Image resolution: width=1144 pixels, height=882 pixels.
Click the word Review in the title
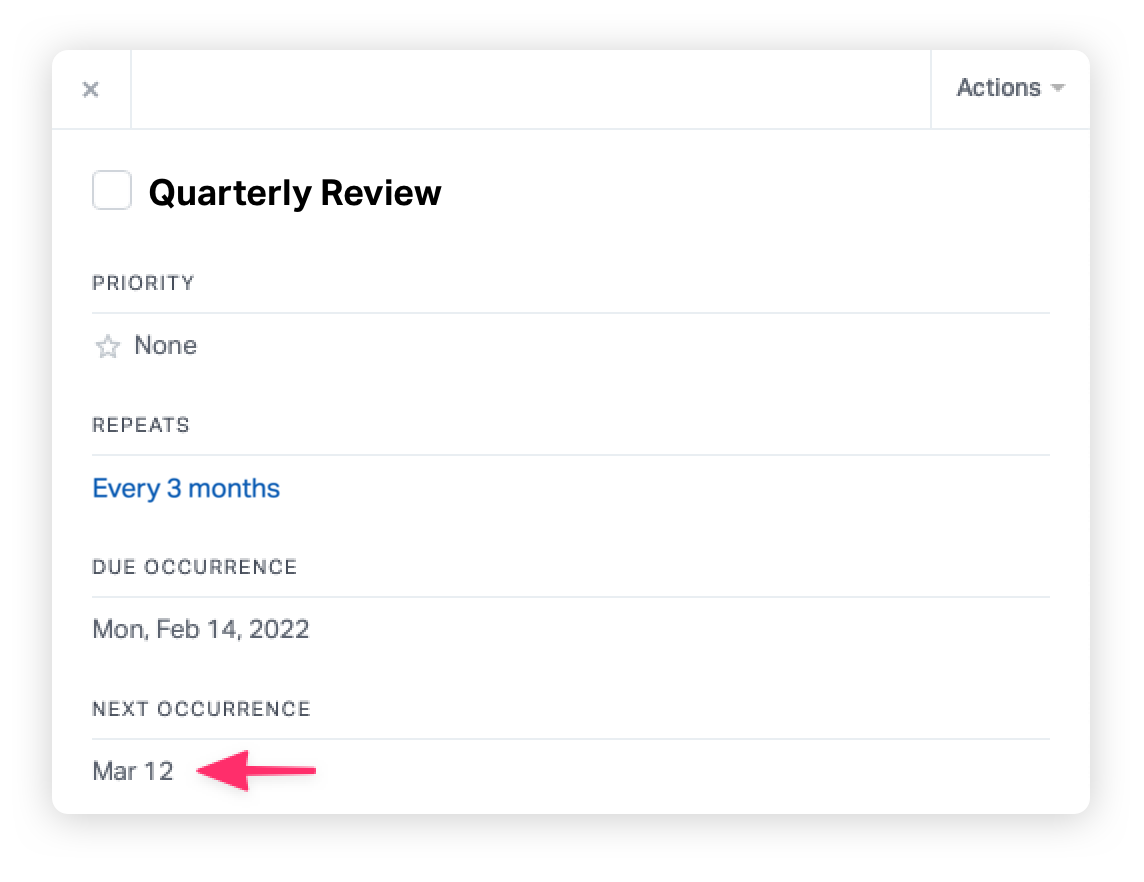coord(381,193)
